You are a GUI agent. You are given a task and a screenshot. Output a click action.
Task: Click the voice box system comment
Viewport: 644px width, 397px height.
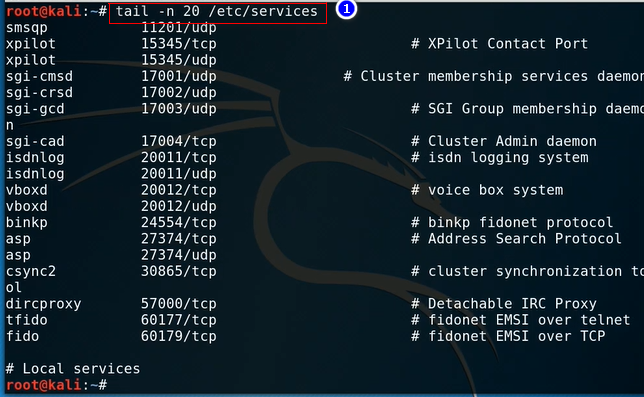pos(487,190)
